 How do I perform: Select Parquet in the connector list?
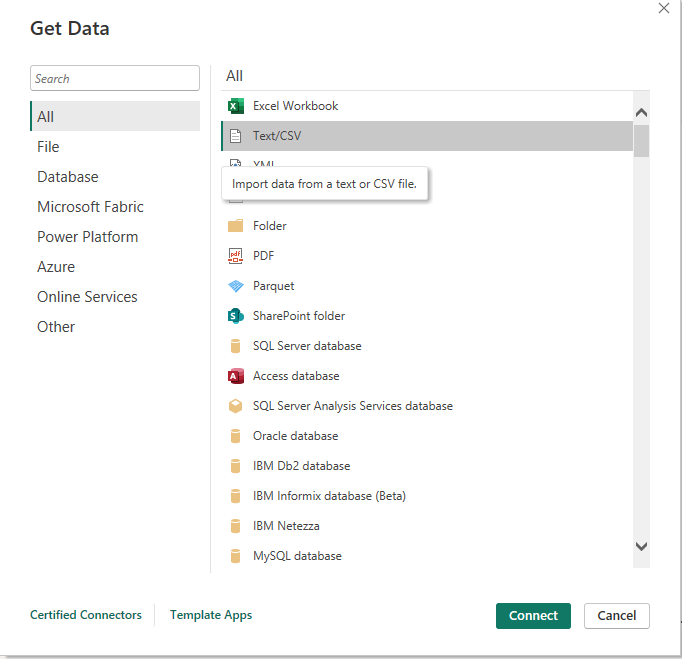click(427, 286)
